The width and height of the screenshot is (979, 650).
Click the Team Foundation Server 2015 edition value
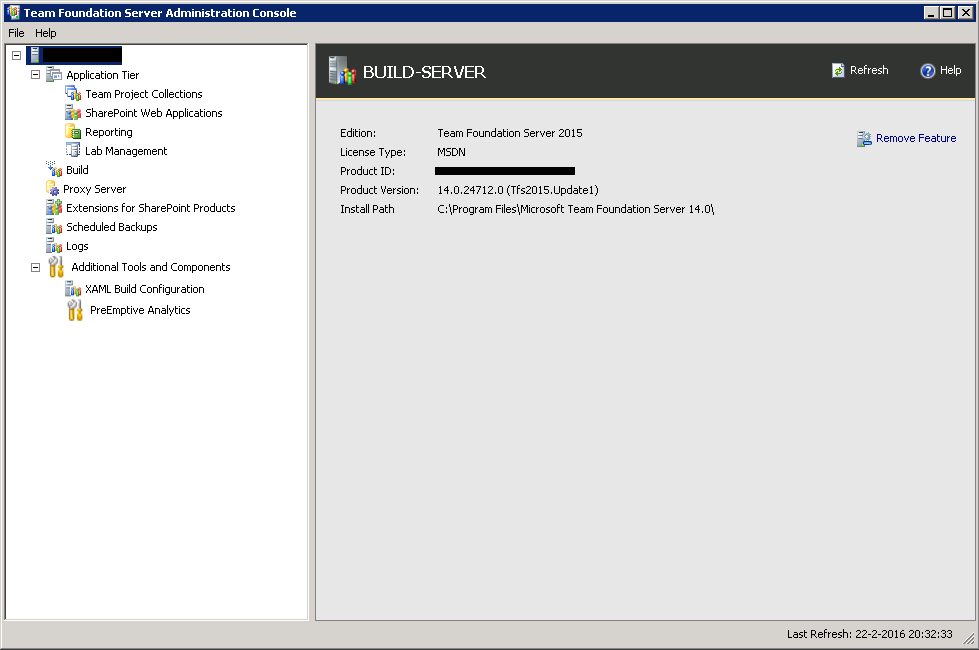point(509,133)
